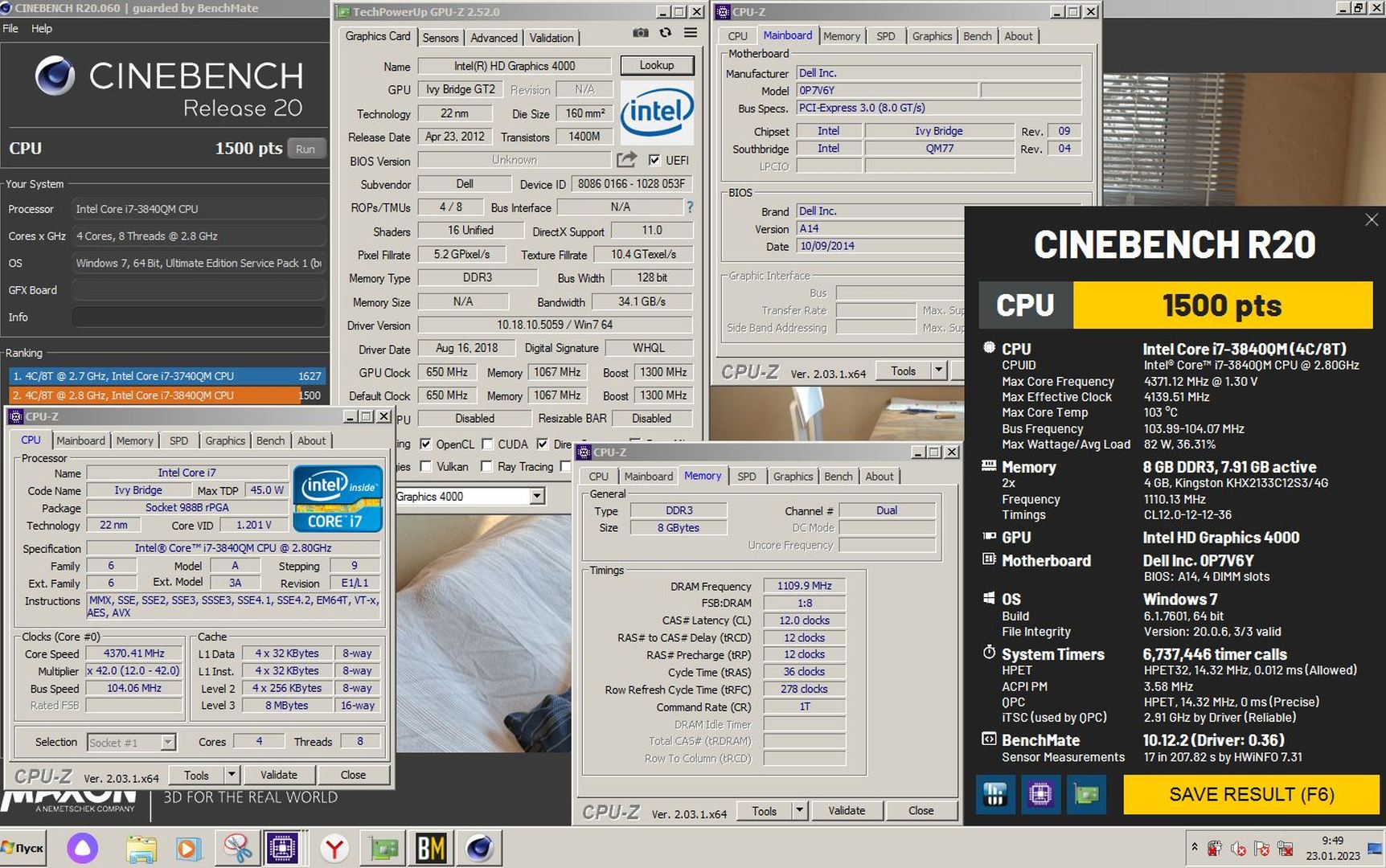Click Validate in CPU-Z Memory window
The width and height of the screenshot is (1386, 868).
847,810
